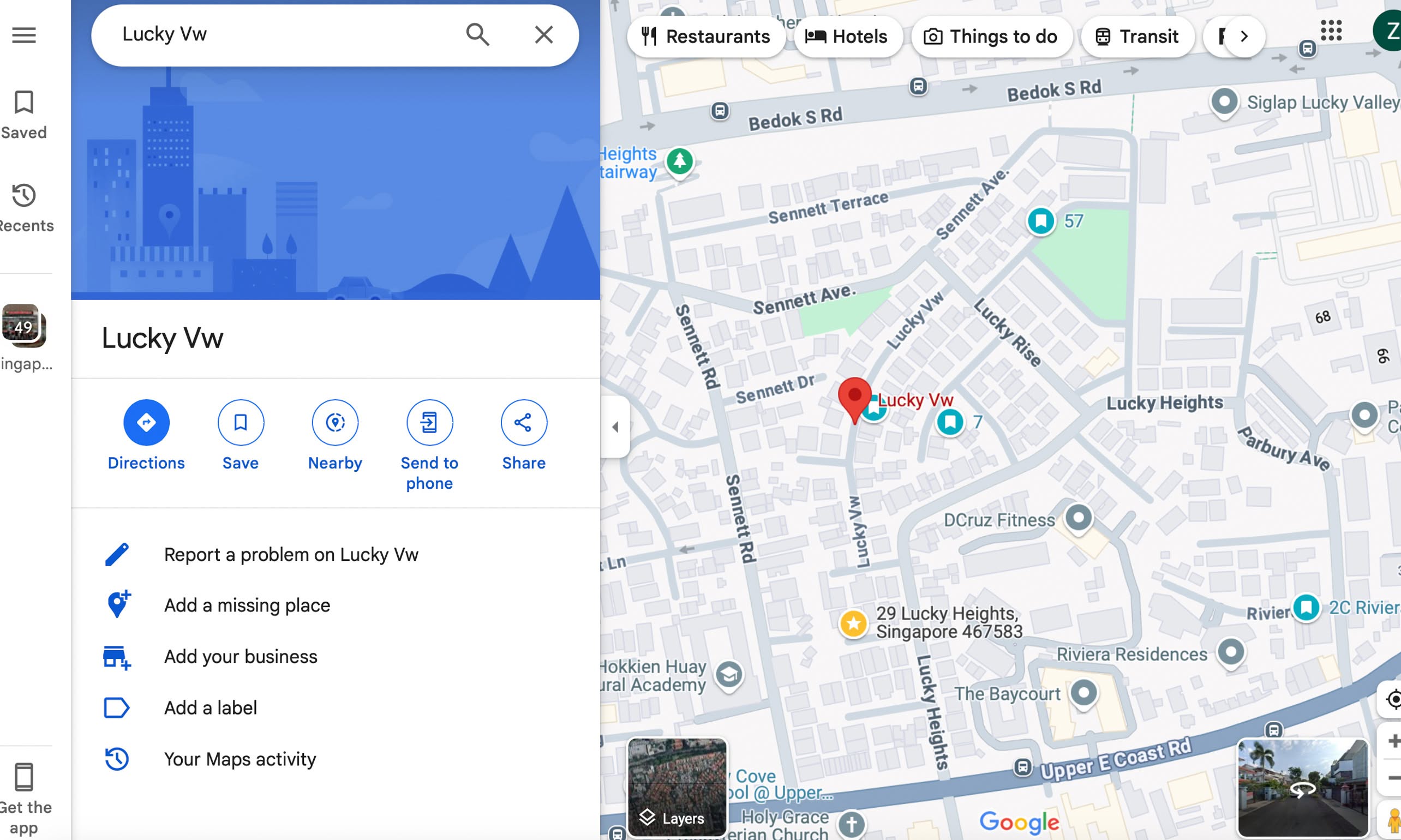Save Lucky Vw with the bookmark icon
This screenshot has height=840, width=1401.
pyautogui.click(x=241, y=422)
